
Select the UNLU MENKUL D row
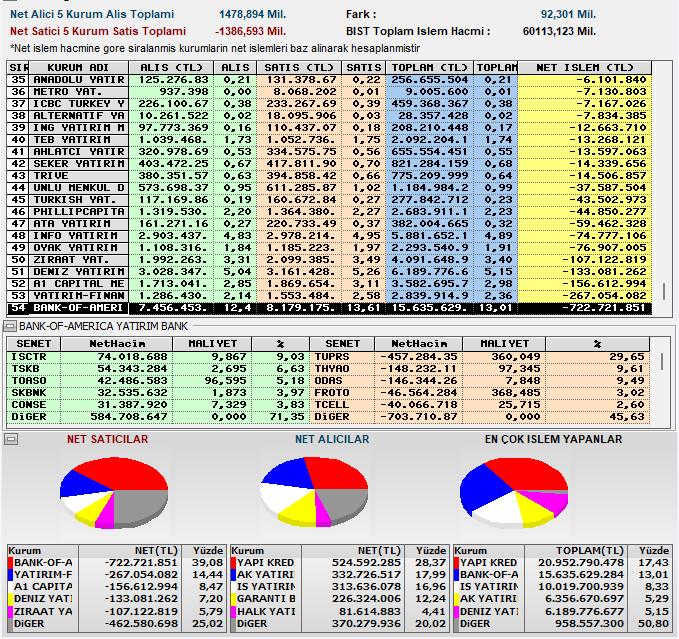[329, 188]
